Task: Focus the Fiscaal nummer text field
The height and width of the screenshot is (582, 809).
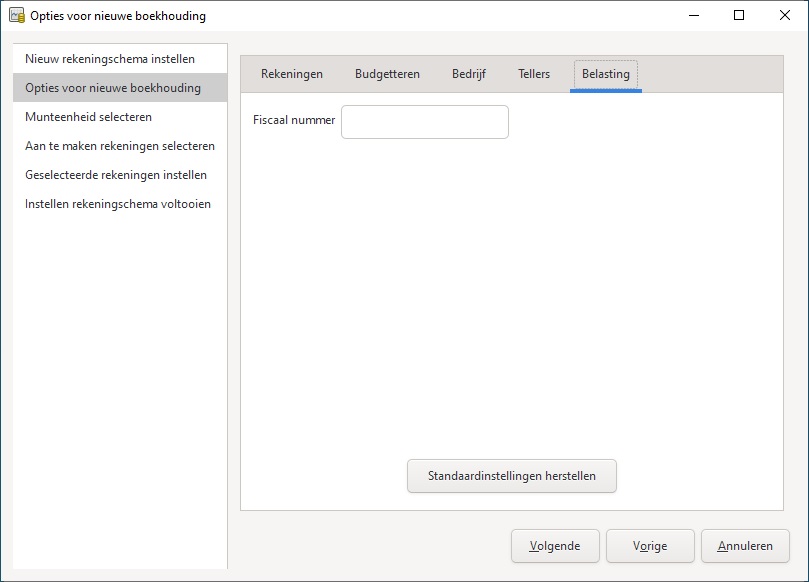Action: [425, 122]
